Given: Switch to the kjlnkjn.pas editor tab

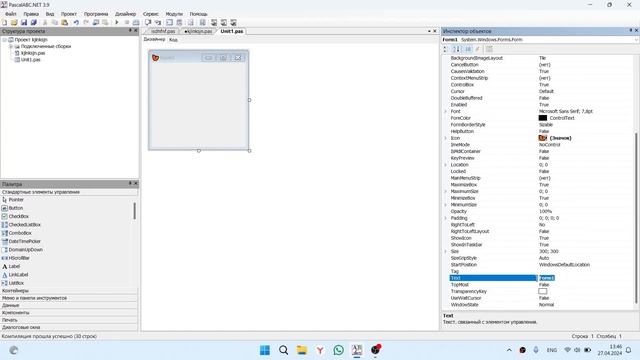Looking at the screenshot, I should (198, 31).
